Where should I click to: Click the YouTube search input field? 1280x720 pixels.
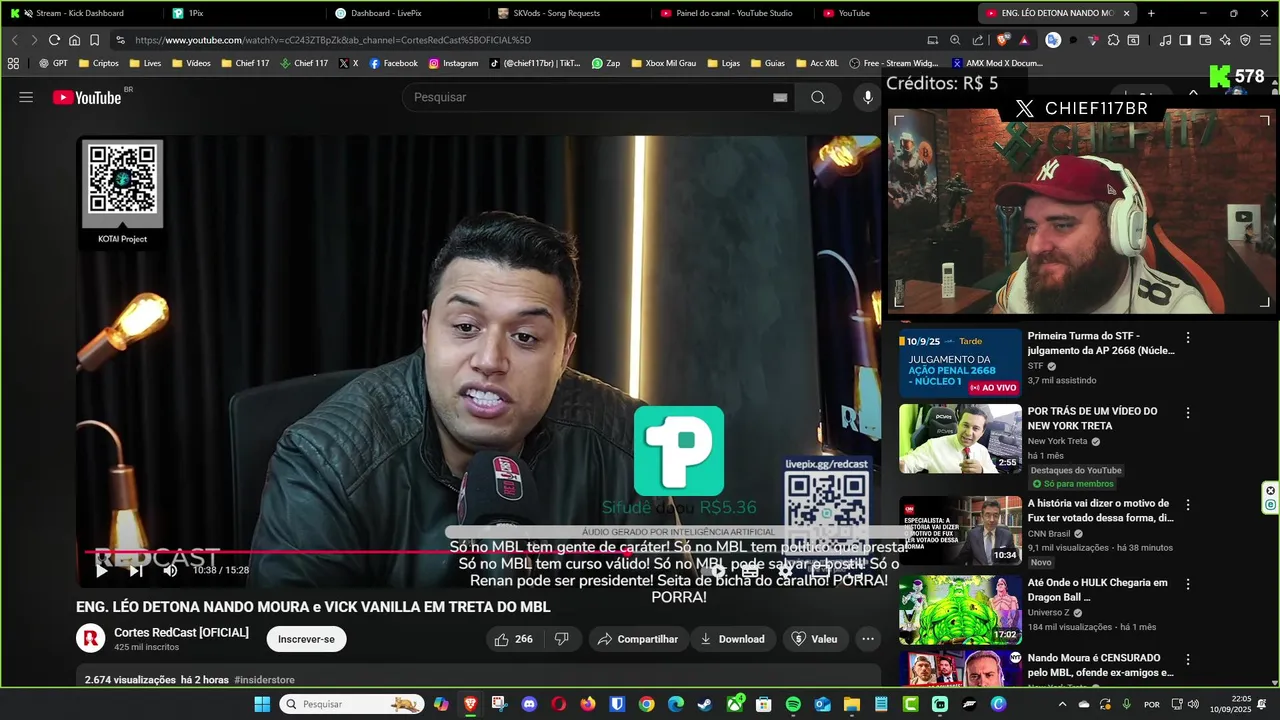click(590, 97)
